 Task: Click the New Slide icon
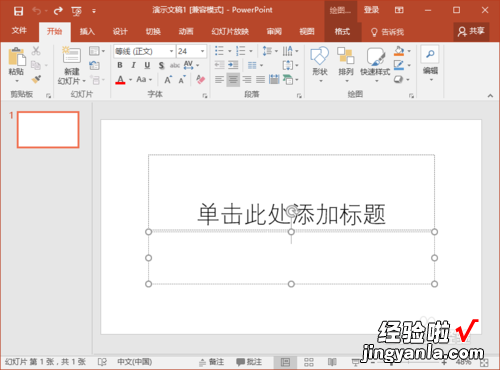click(71, 55)
